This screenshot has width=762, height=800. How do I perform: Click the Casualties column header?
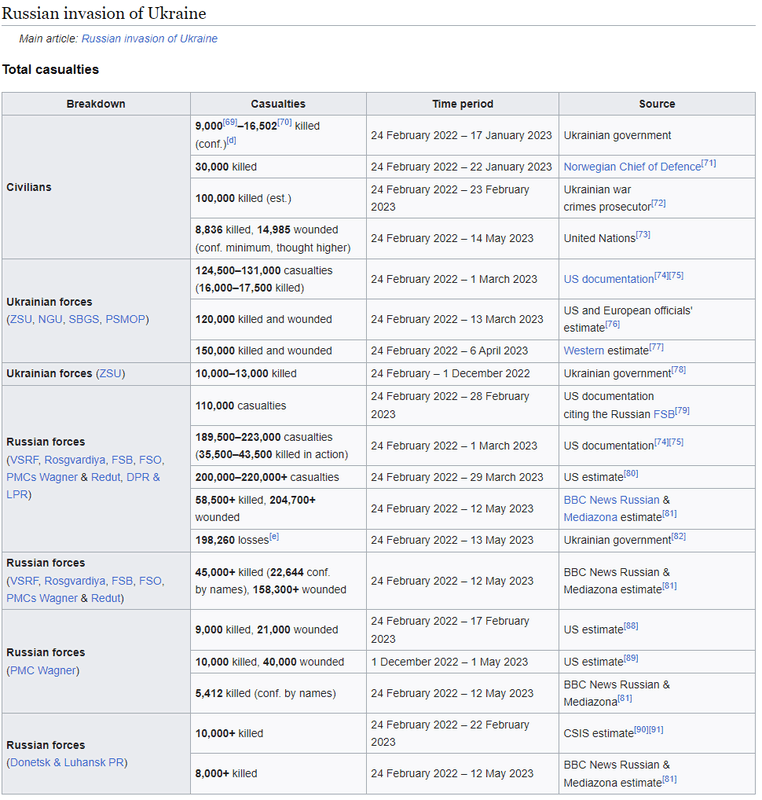pyautogui.click(x=278, y=104)
